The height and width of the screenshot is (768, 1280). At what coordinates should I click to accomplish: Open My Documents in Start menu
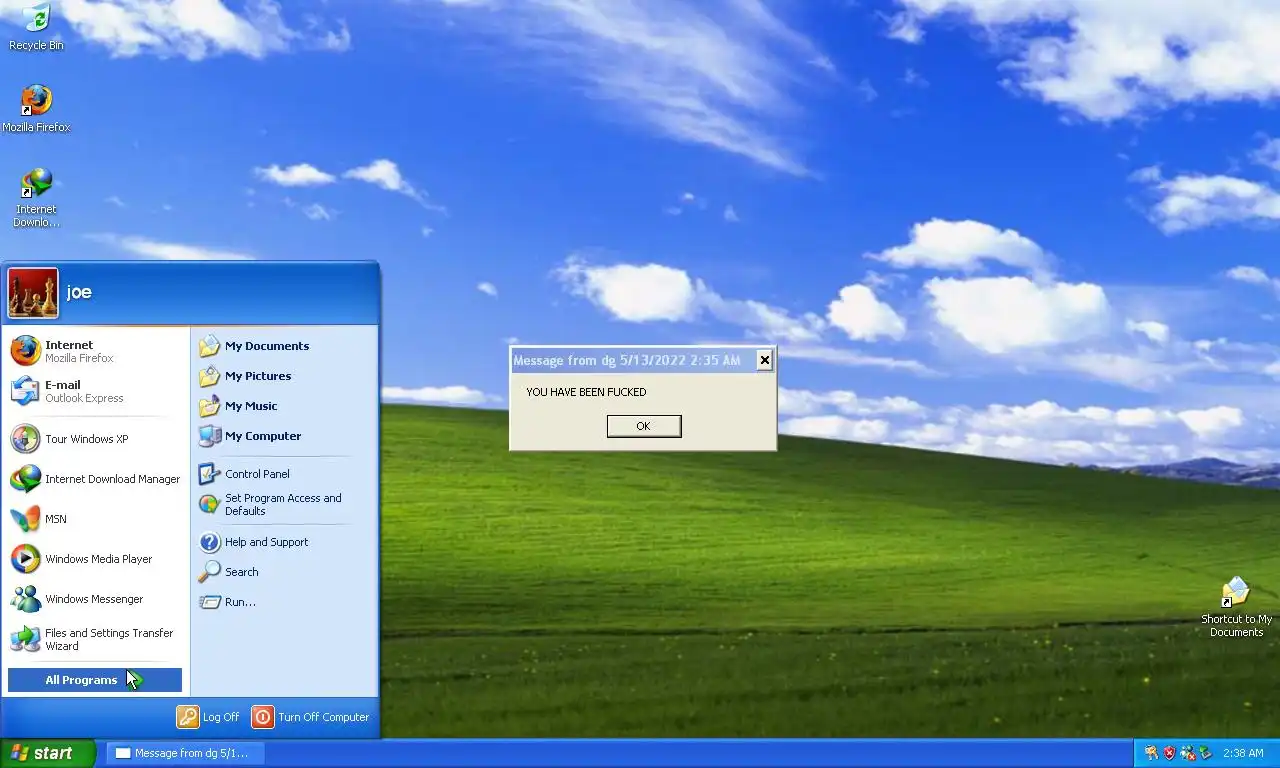click(283, 346)
